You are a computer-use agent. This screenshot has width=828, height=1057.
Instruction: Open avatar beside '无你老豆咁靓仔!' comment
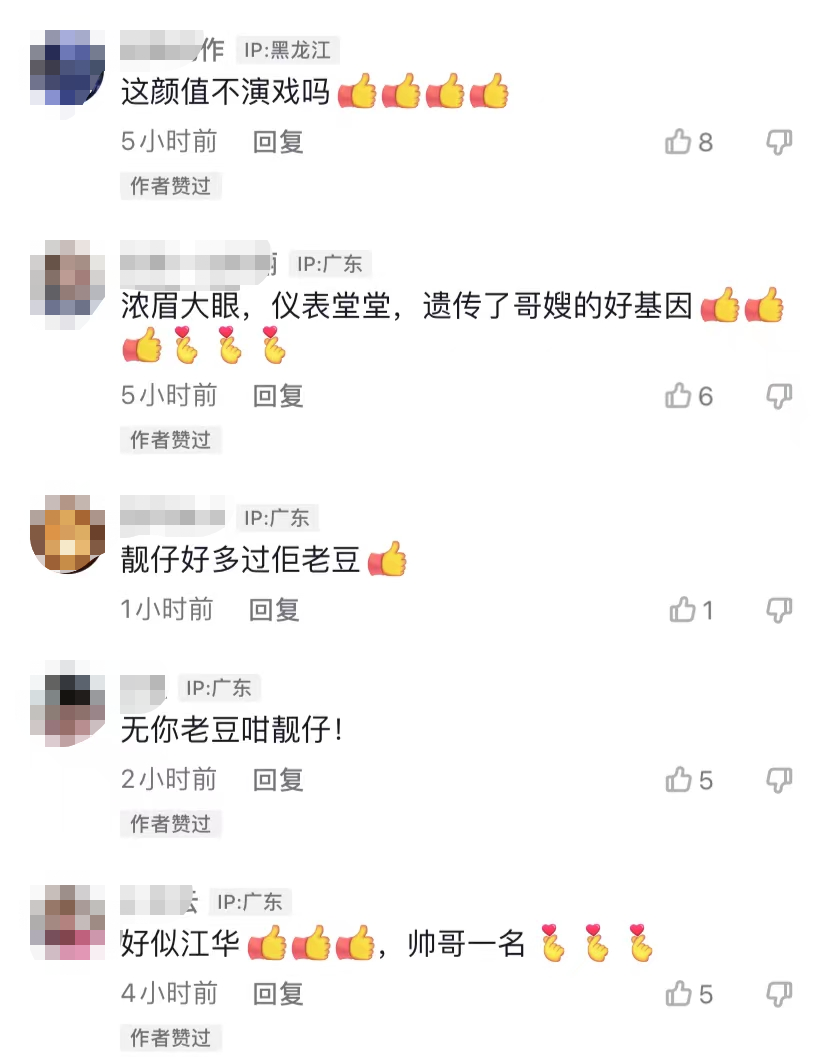point(67,703)
